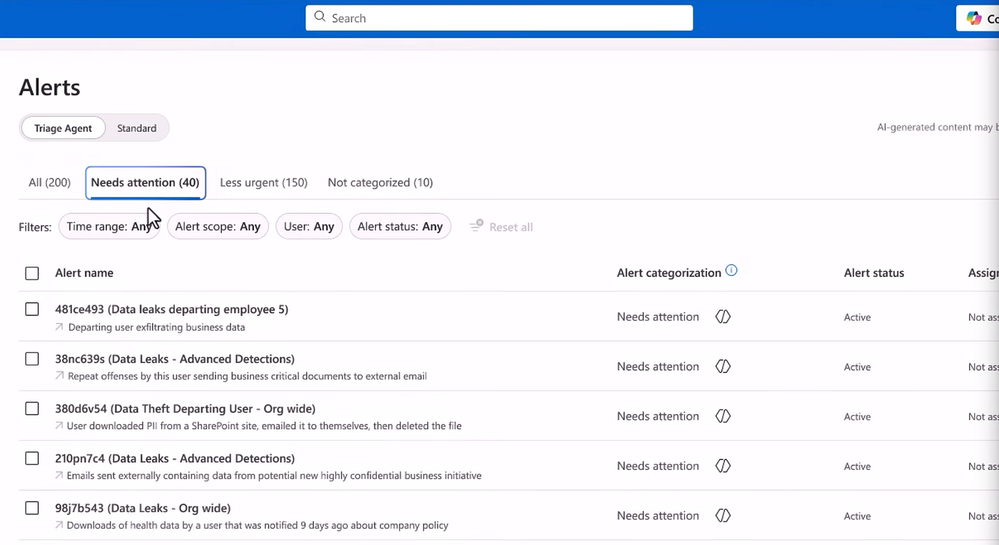The image size is (999, 545).
Task: Expand the Alert scope filter
Action: coord(217,227)
